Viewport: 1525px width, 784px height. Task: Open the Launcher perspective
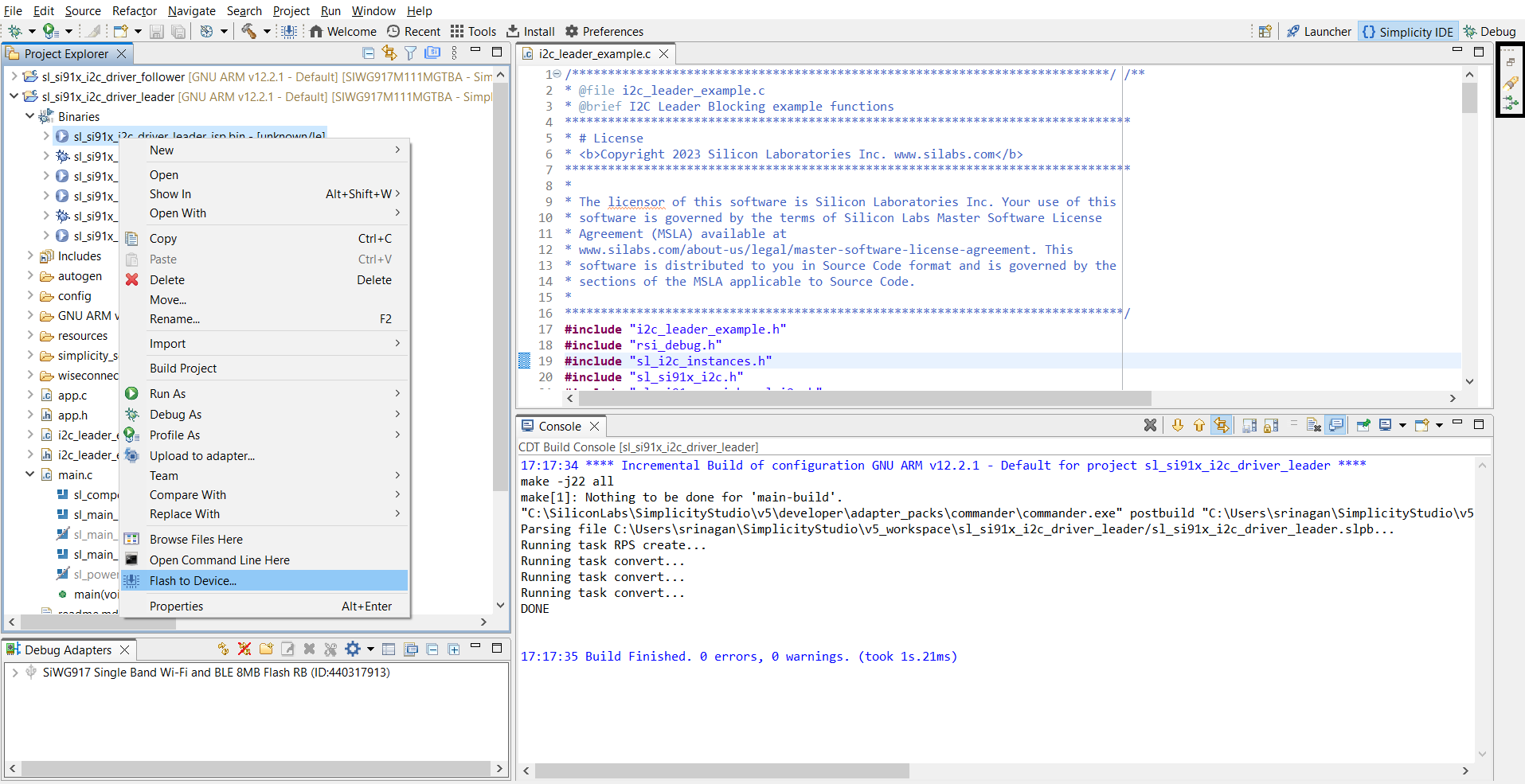pos(1319,32)
